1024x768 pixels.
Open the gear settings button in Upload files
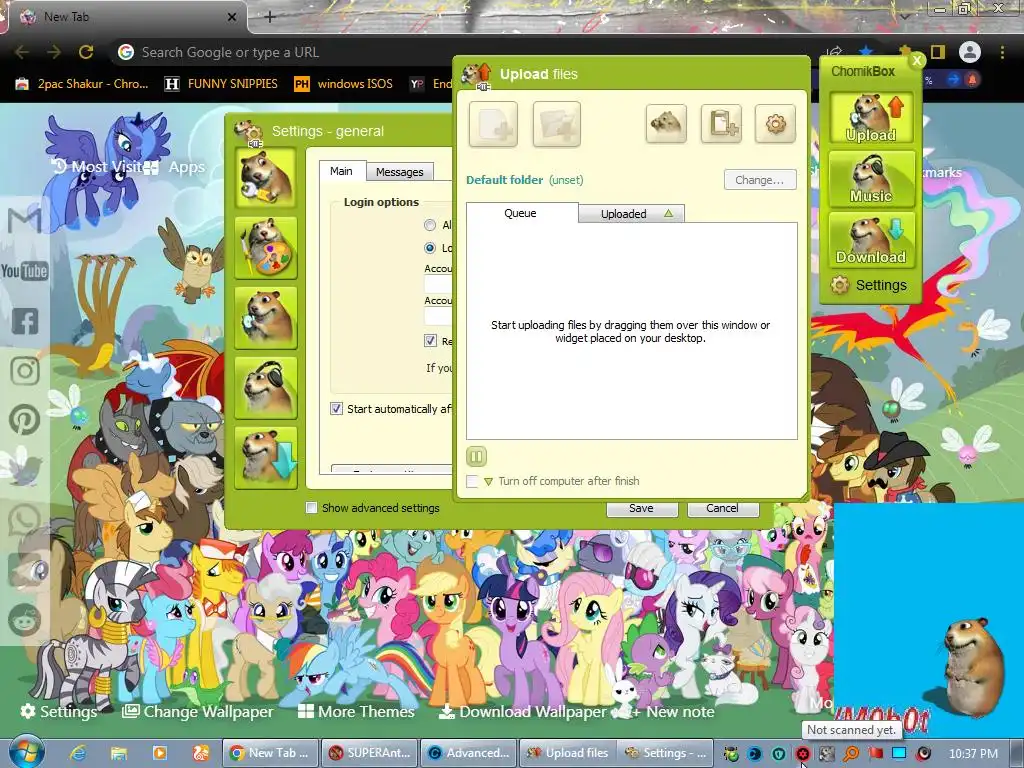(x=775, y=123)
